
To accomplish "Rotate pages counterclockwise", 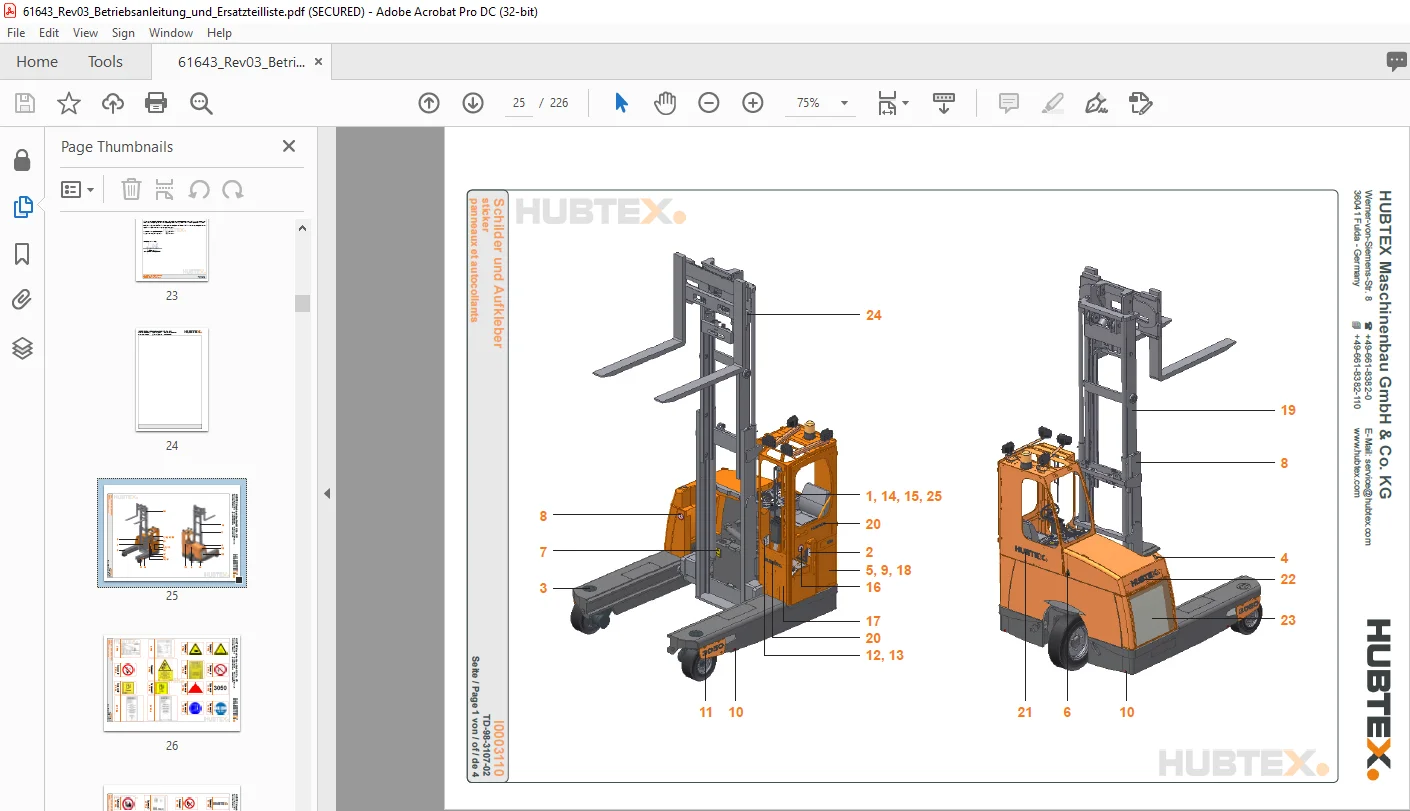I will tap(199, 189).
